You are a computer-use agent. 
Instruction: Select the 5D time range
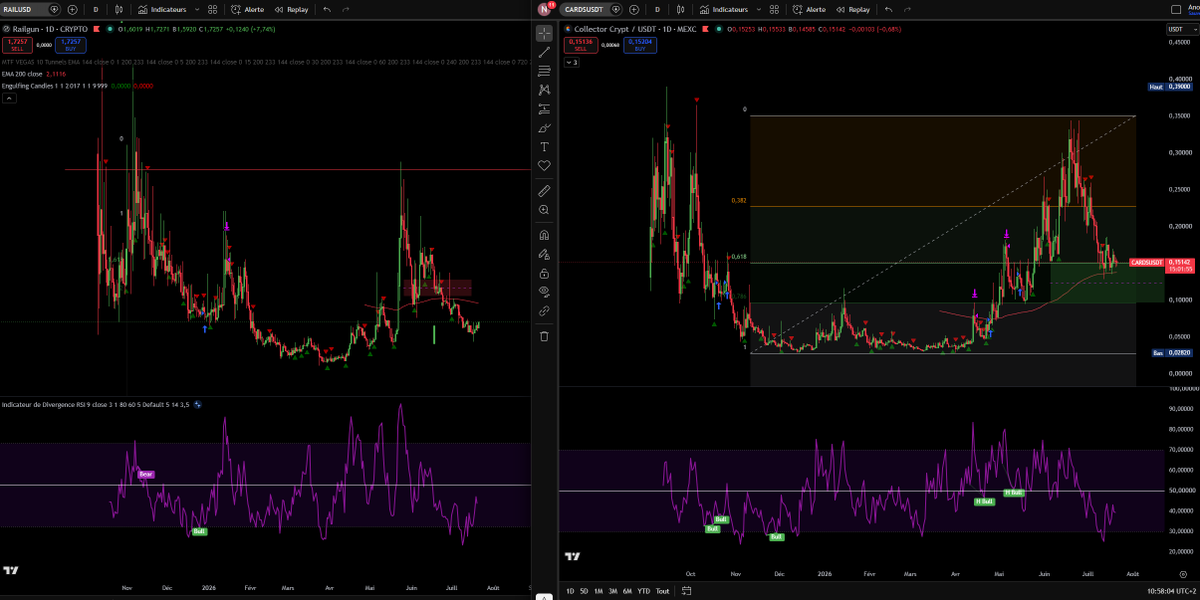[x=584, y=591]
